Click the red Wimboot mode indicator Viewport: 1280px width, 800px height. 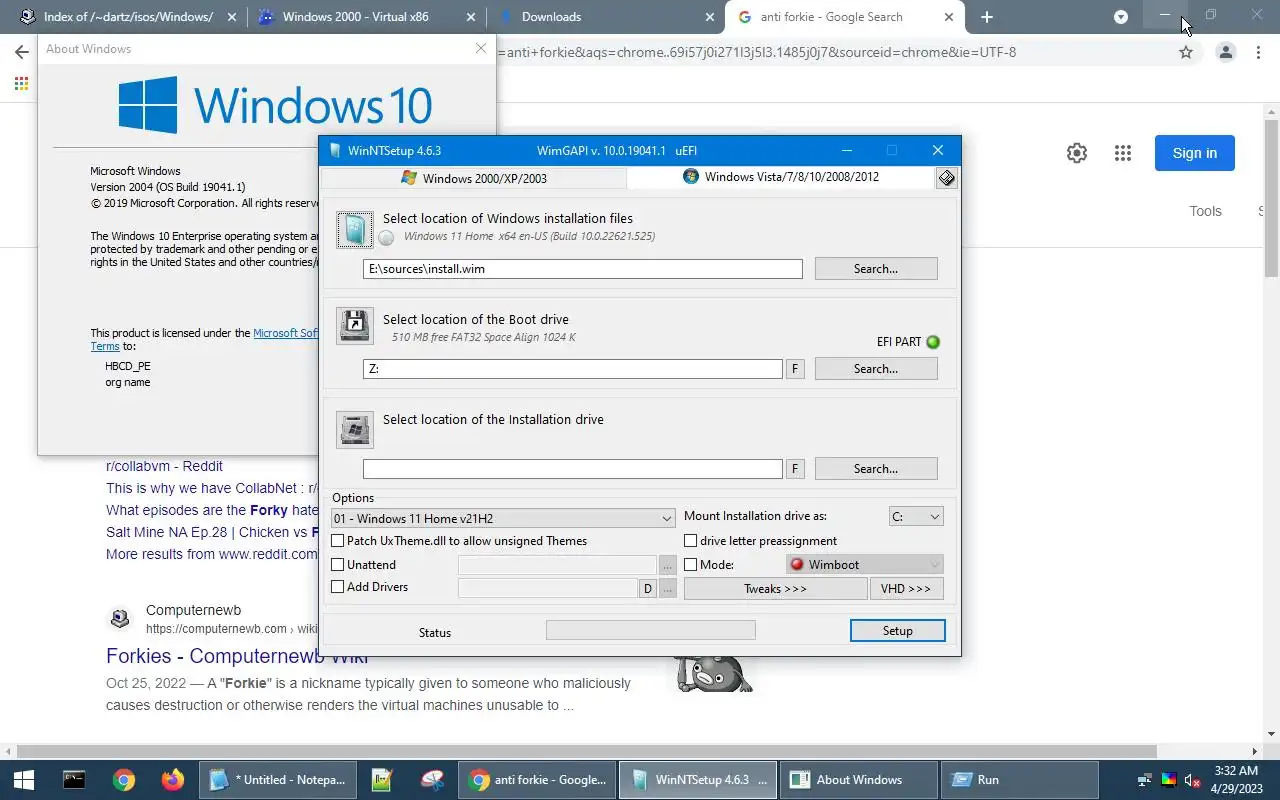(797, 564)
